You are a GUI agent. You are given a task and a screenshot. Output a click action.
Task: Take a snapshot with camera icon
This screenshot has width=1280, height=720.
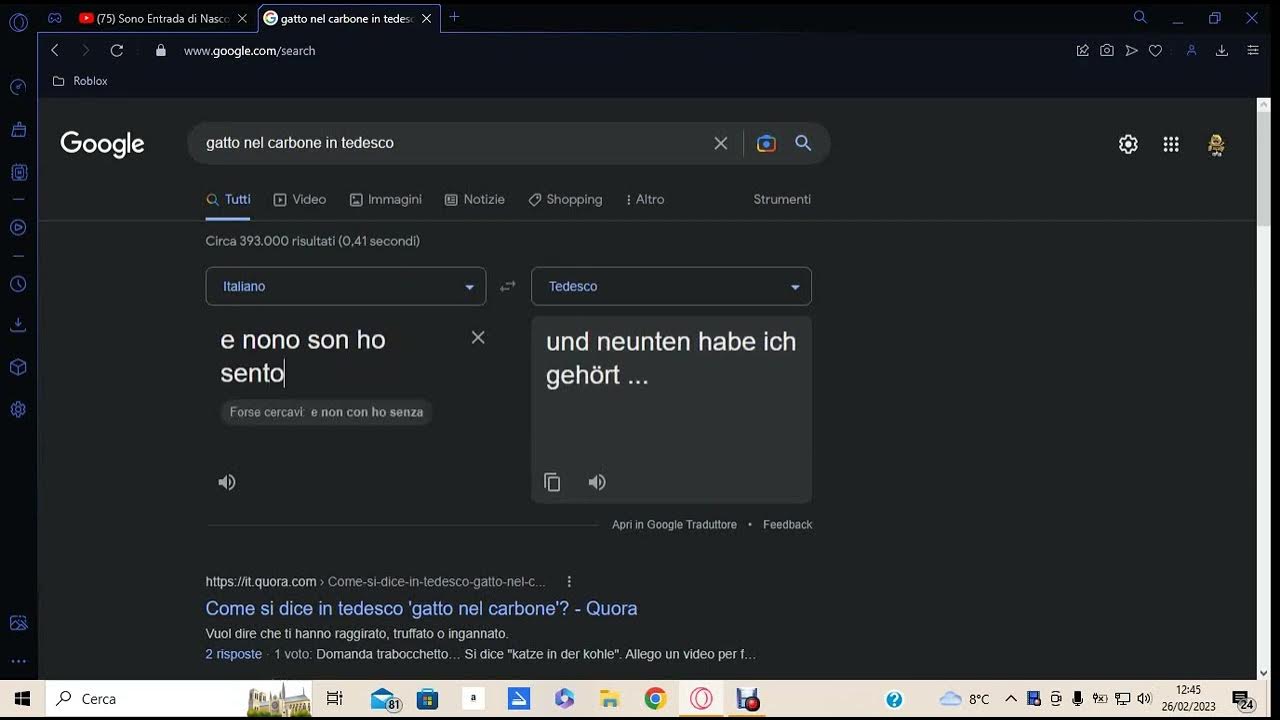click(x=1107, y=50)
